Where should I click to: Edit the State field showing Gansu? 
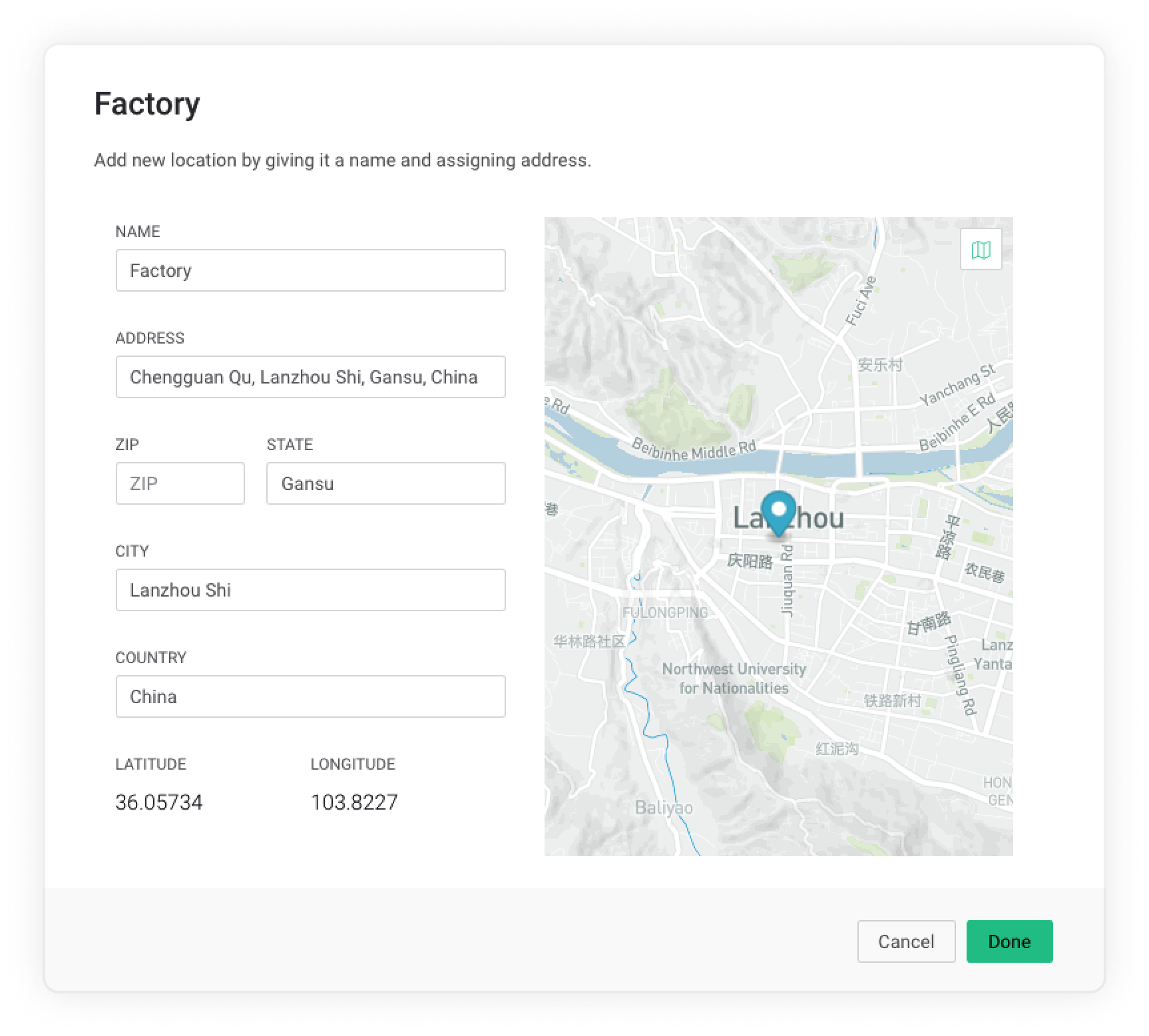(385, 483)
